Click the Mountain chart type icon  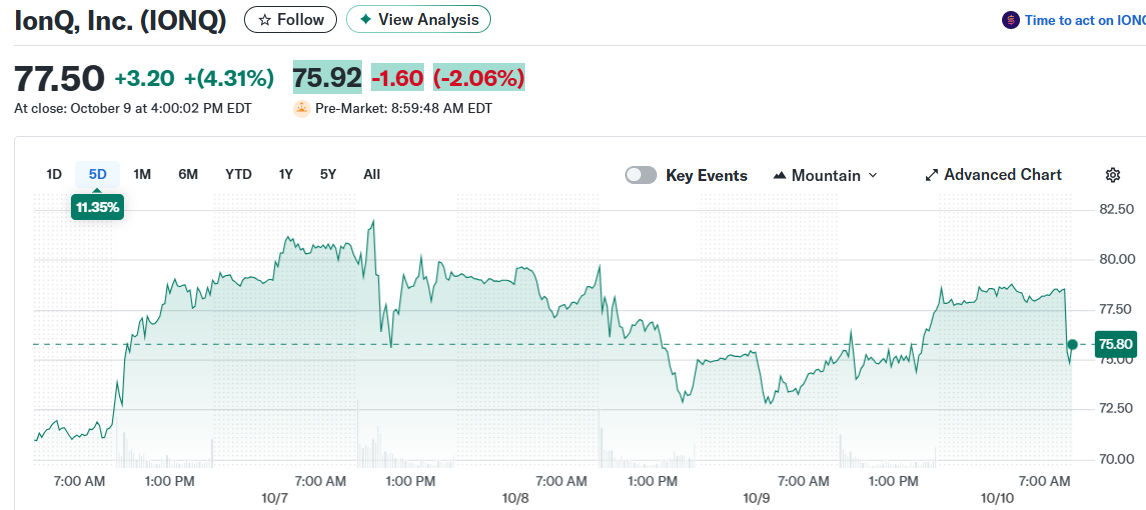(x=780, y=175)
